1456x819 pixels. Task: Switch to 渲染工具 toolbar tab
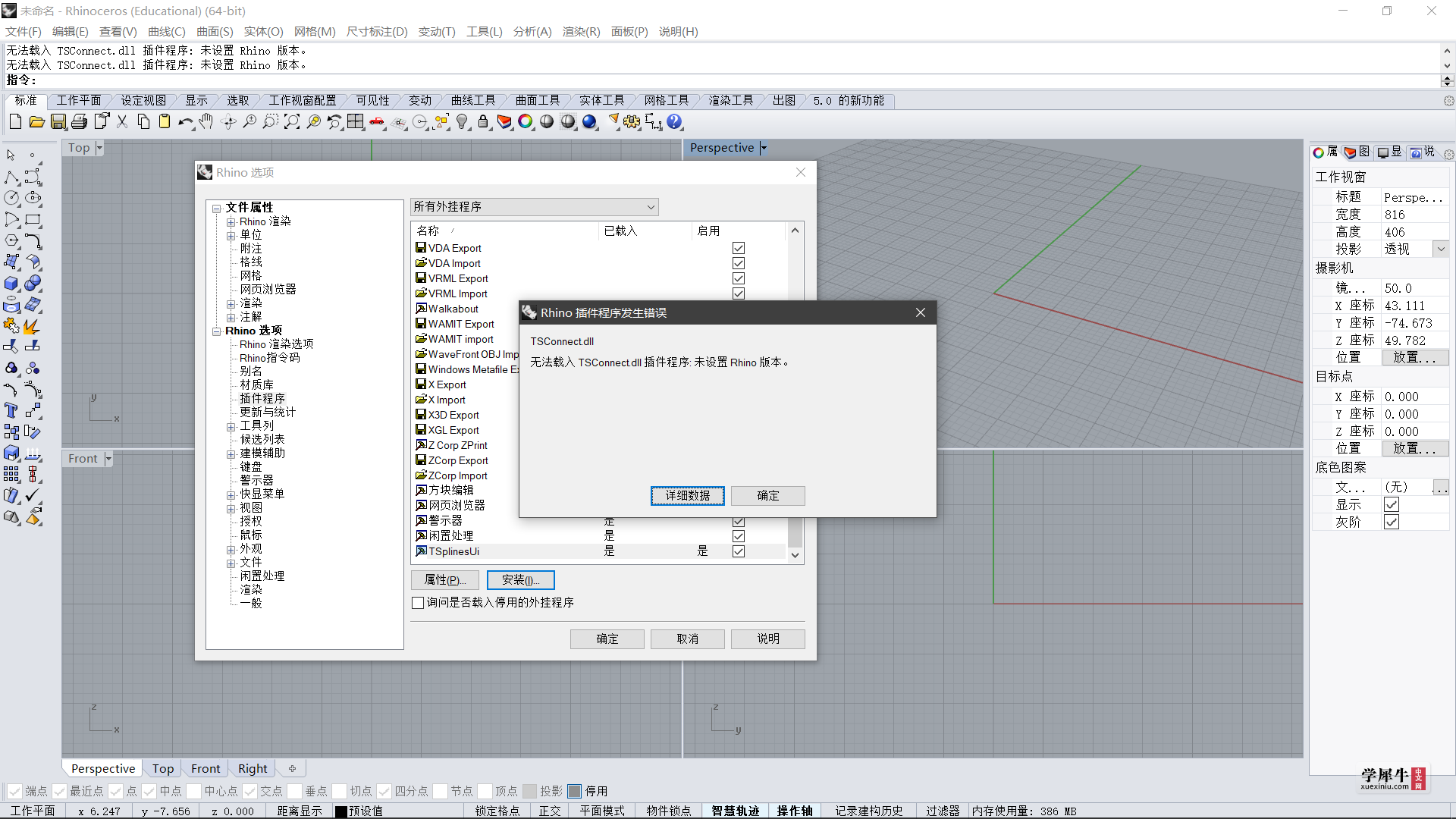(x=731, y=100)
